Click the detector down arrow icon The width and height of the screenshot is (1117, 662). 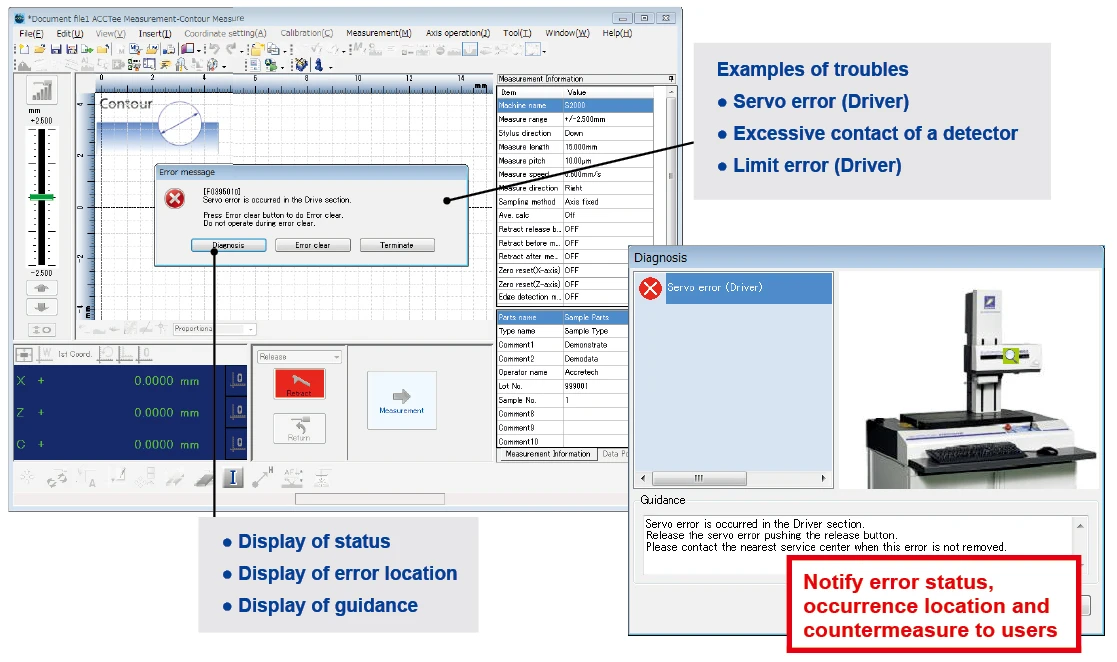click(42, 307)
